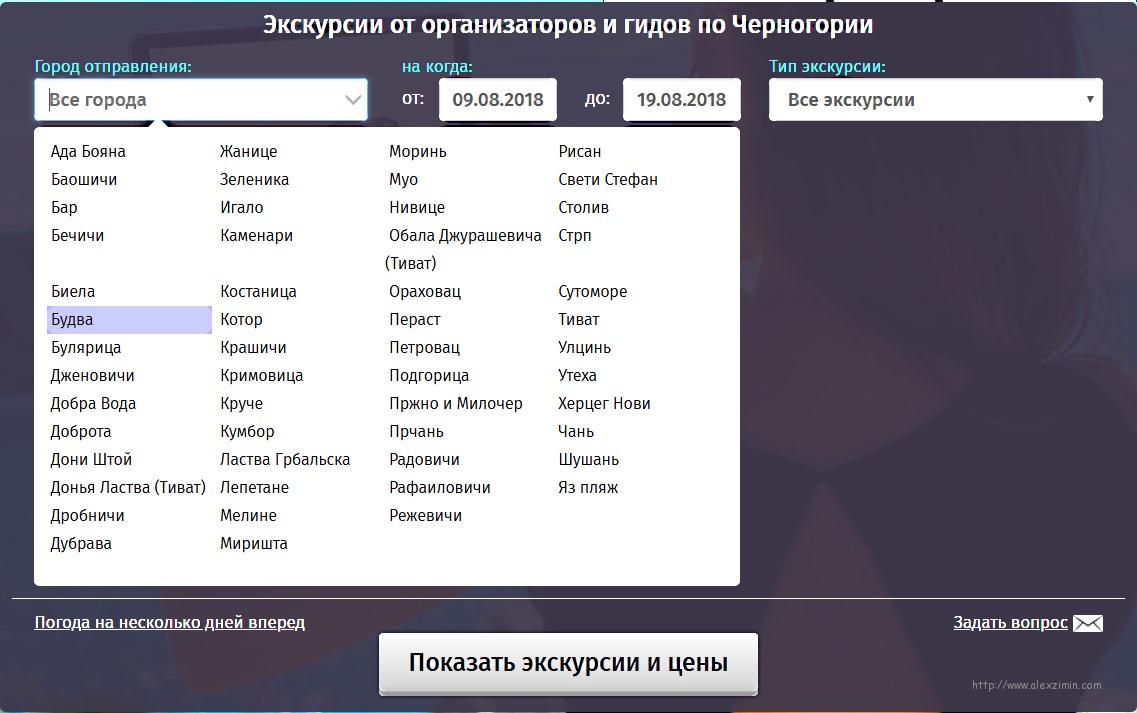1137x713 pixels.
Task: Pick Кримовица from the cities
Action: (x=262, y=376)
